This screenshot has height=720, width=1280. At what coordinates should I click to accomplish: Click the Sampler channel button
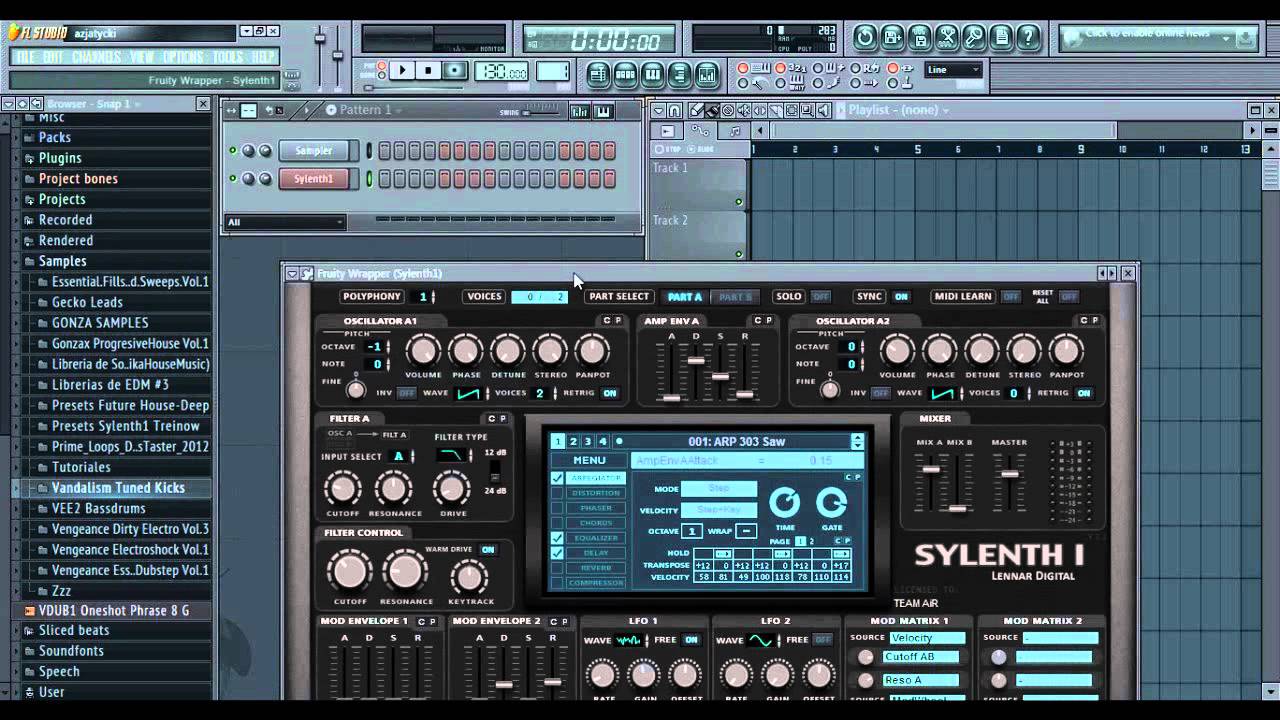tap(313, 151)
